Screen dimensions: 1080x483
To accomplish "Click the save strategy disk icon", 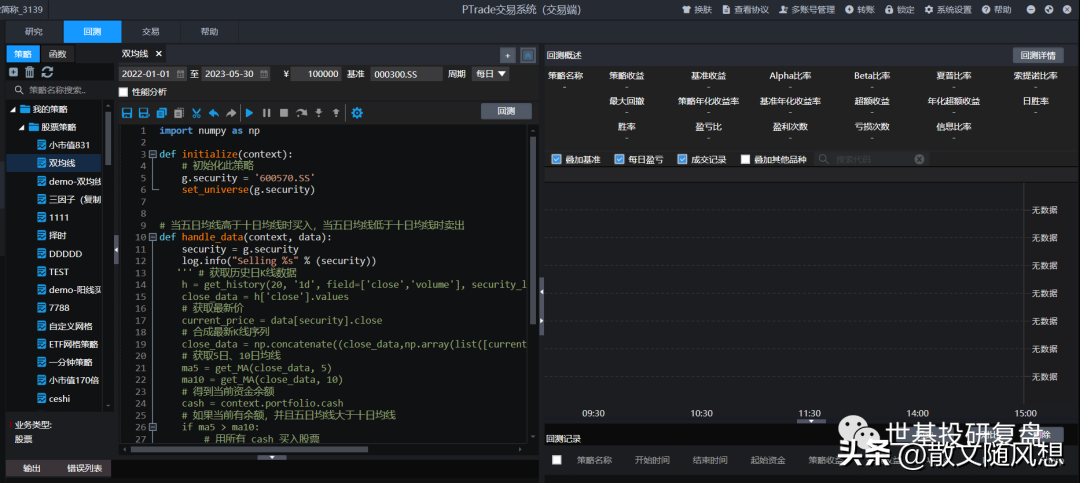I will tap(127, 113).
